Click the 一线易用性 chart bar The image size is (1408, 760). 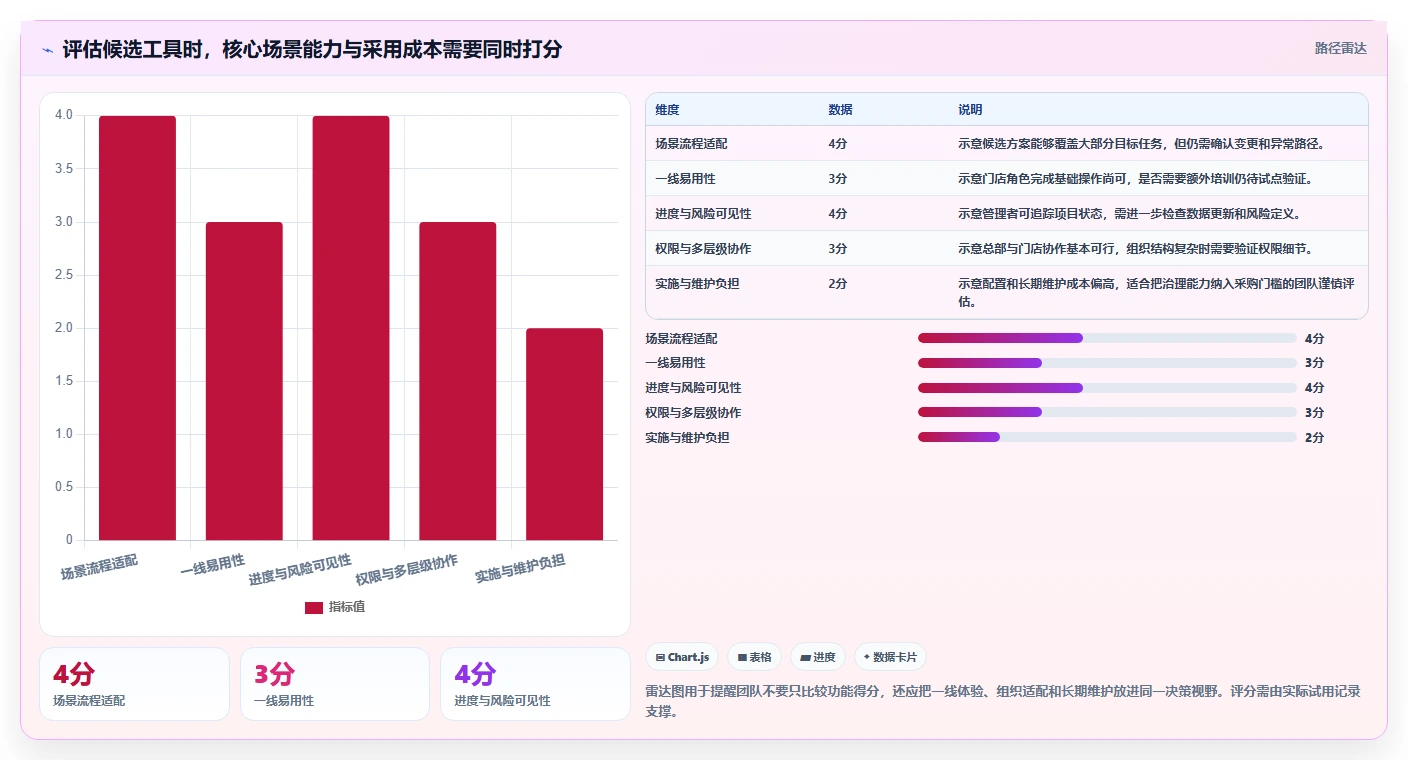point(244,381)
